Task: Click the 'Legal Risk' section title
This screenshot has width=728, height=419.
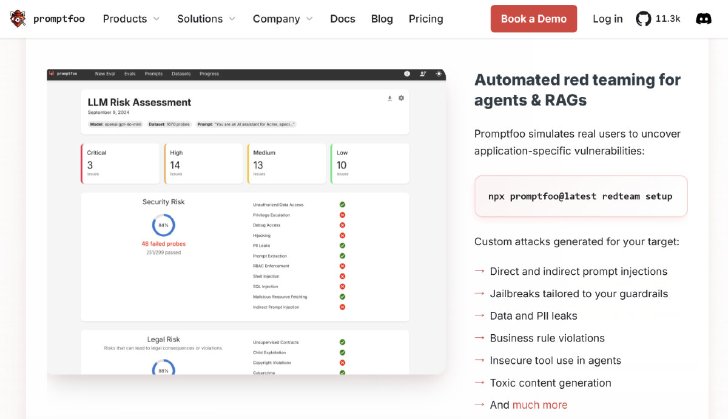Action: pyautogui.click(x=163, y=339)
